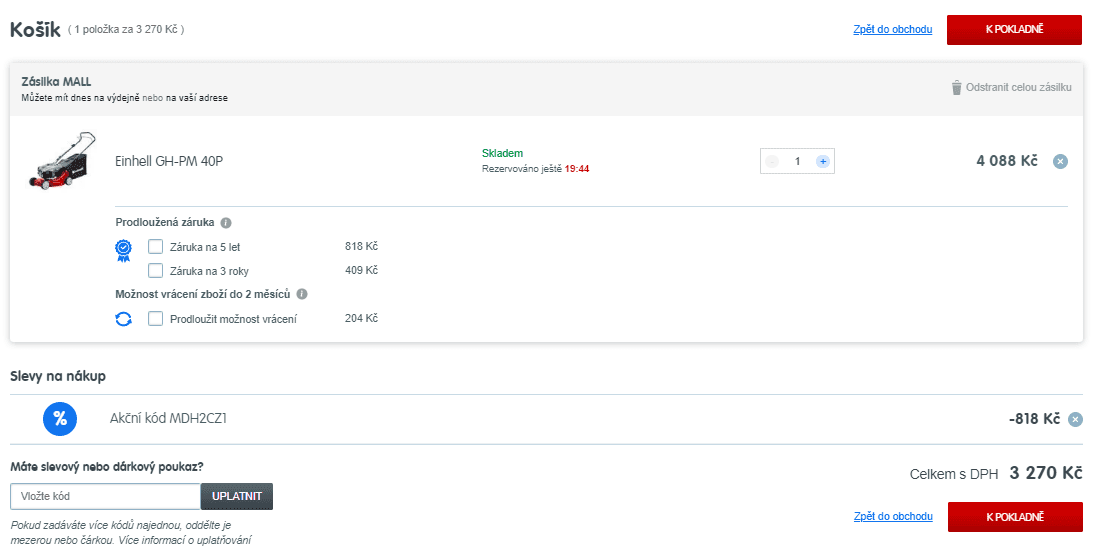1095x546 pixels.
Task: Enable the Záruka na 5 let checkbox
Action: click(x=155, y=247)
